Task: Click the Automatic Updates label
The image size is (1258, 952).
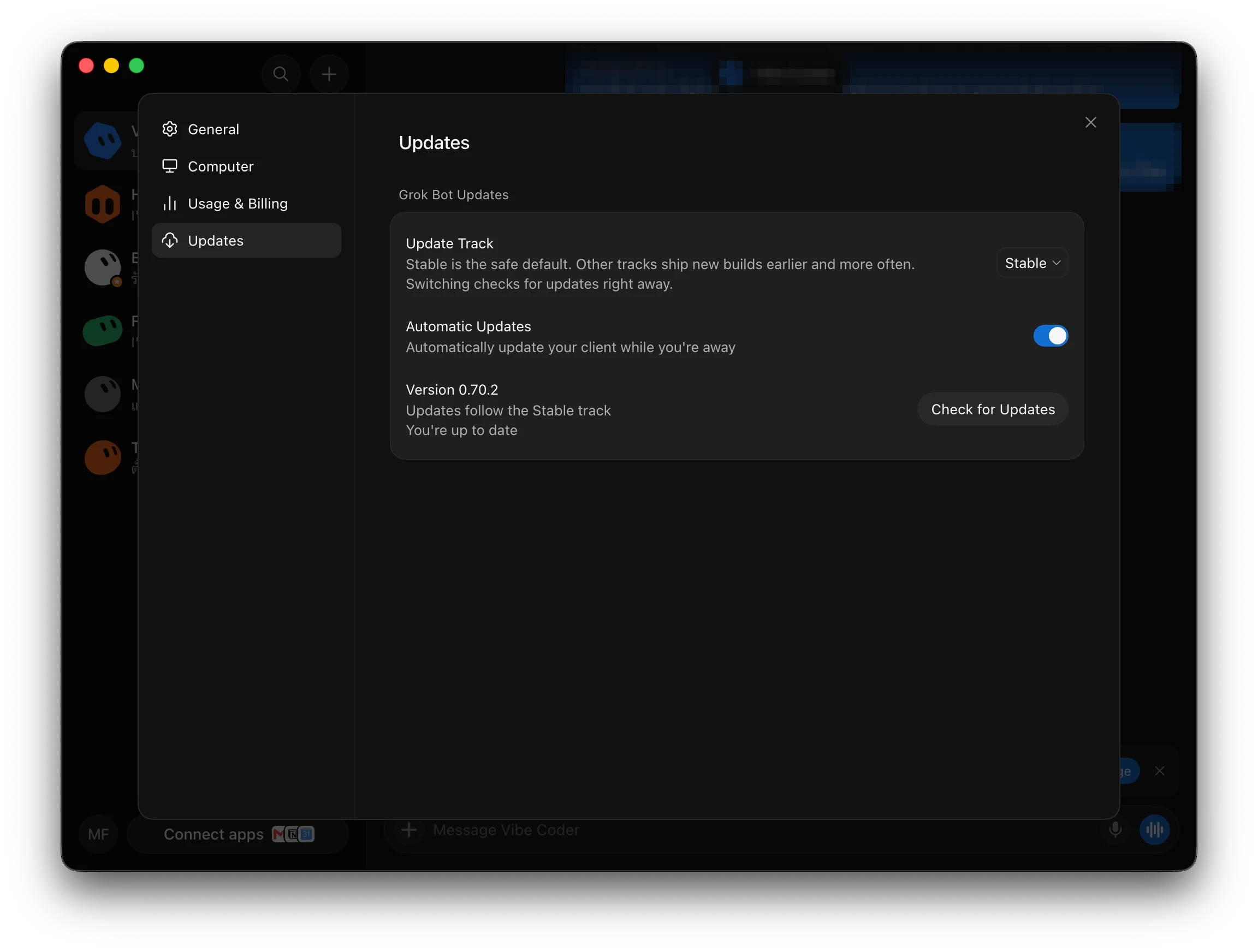Action: point(468,326)
